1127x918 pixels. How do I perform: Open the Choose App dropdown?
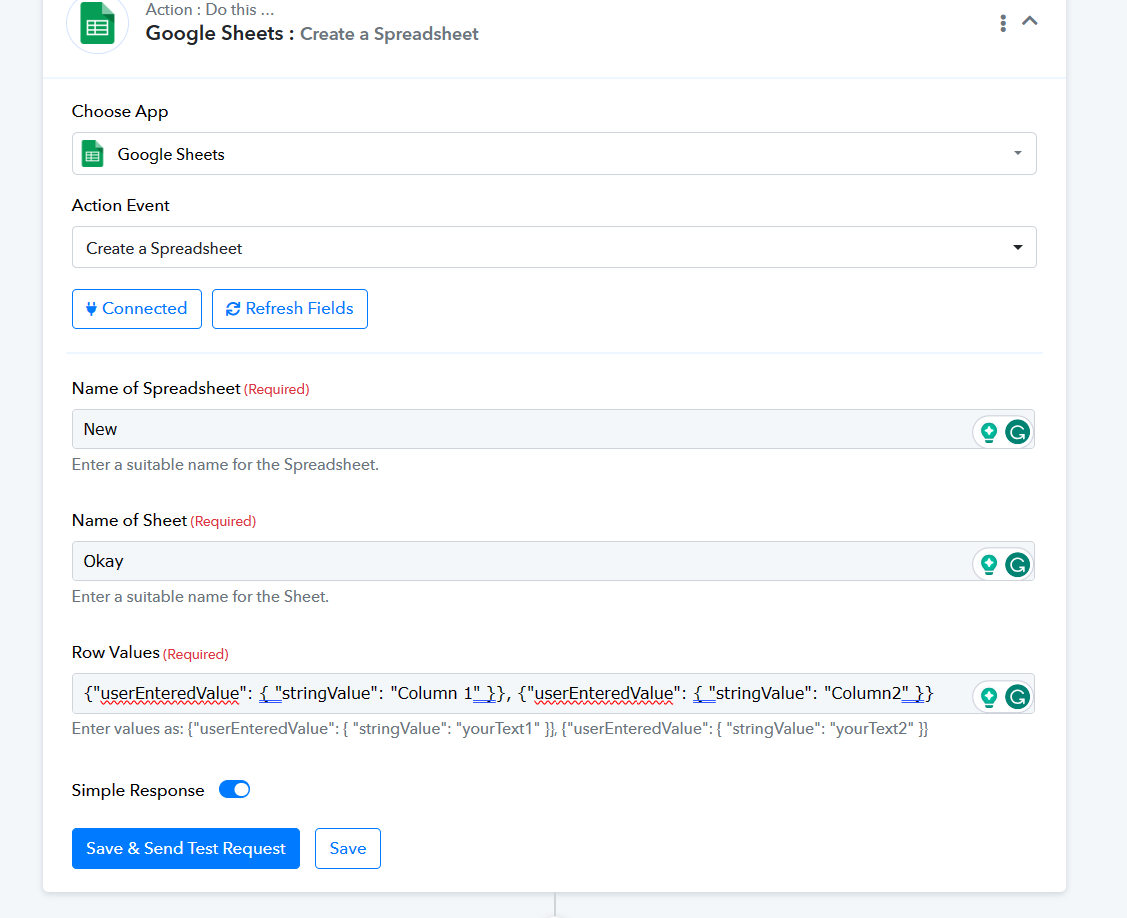(553, 153)
